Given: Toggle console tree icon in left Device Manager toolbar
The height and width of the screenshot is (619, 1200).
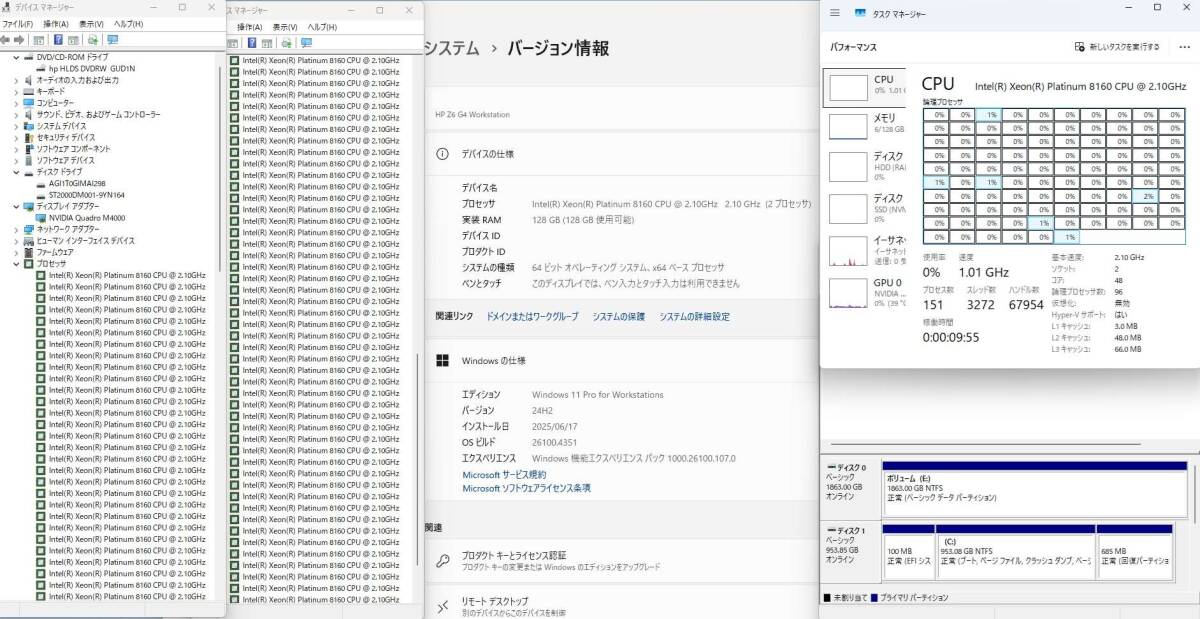Looking at the screenshot, I should tap(38, 40).
